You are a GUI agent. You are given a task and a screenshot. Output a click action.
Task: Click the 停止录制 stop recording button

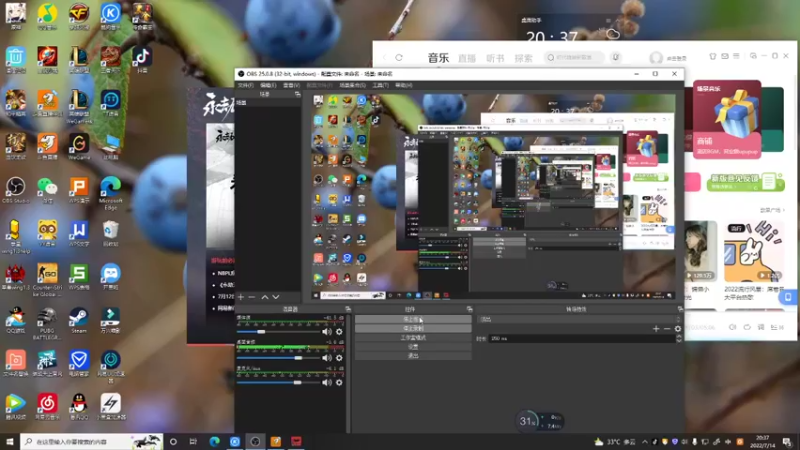pyautogui.click(x=413, y=329)
